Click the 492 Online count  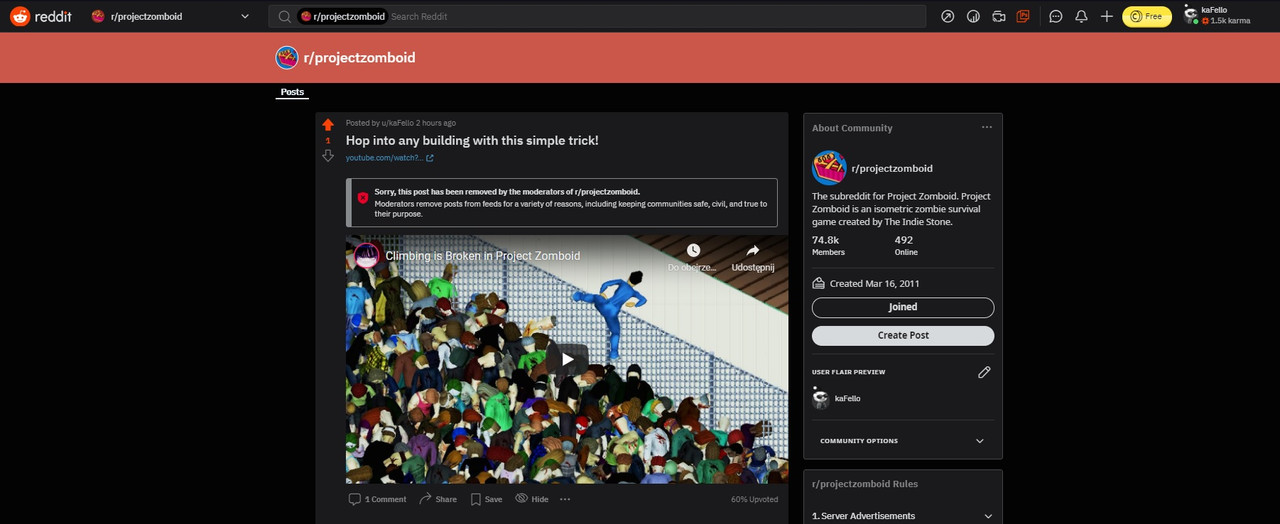[904, 240]
